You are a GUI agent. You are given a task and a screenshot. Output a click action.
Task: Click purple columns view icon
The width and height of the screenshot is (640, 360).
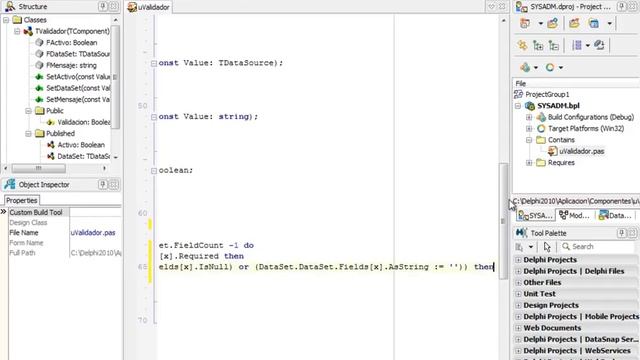coord(577,45)
